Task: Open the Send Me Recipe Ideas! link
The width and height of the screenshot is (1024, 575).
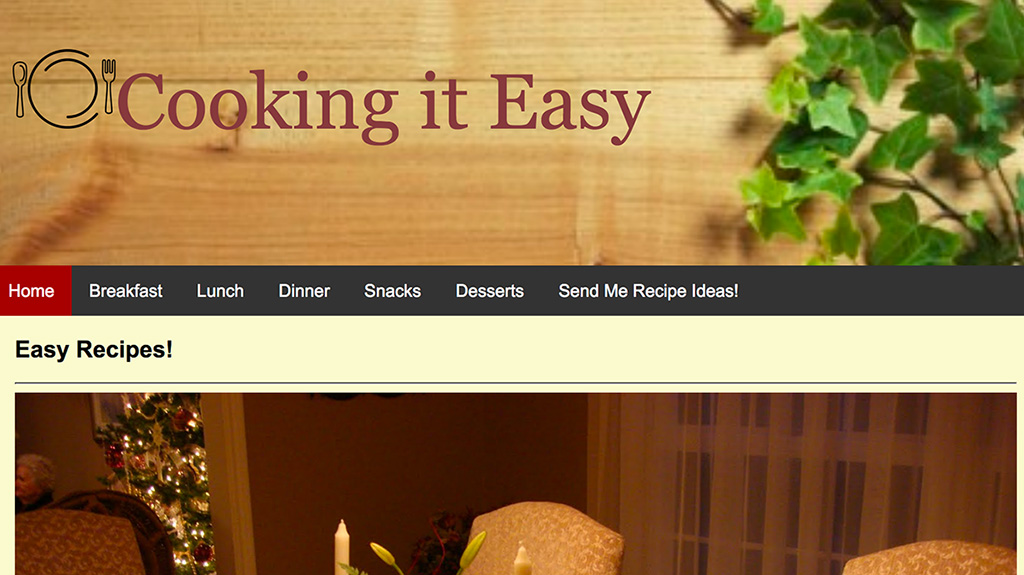Action: [x=648, y=291]
